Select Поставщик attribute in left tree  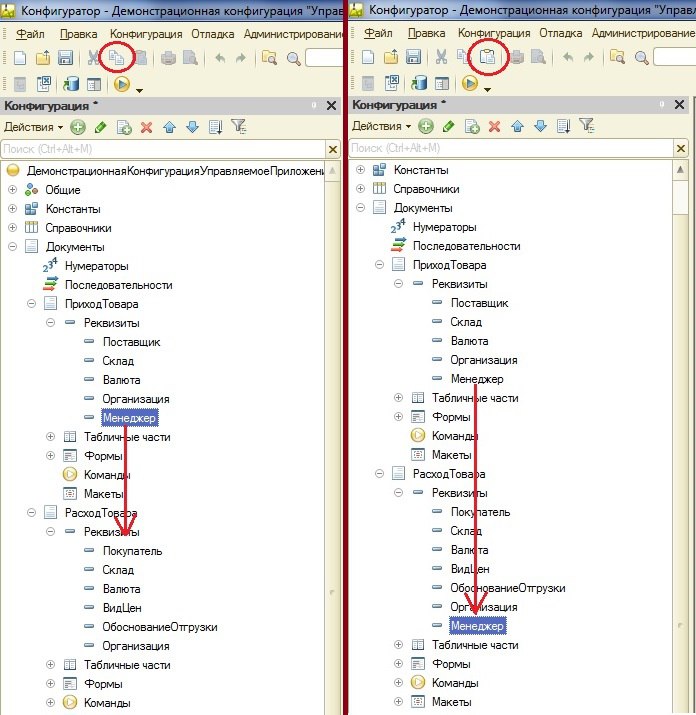pyautogui.click(x=131, y=342)
